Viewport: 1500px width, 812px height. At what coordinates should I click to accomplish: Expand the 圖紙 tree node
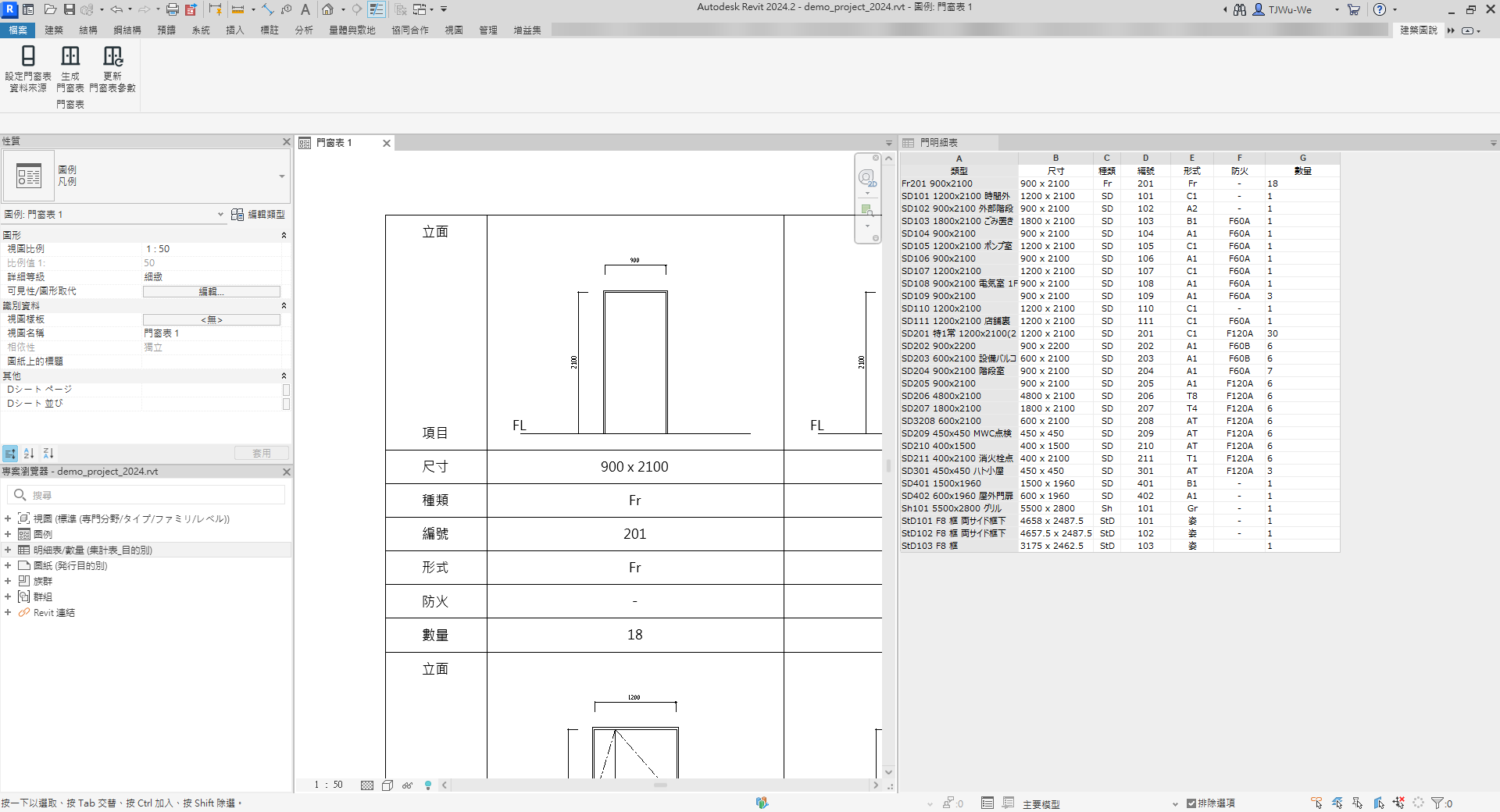click(8, 565)
